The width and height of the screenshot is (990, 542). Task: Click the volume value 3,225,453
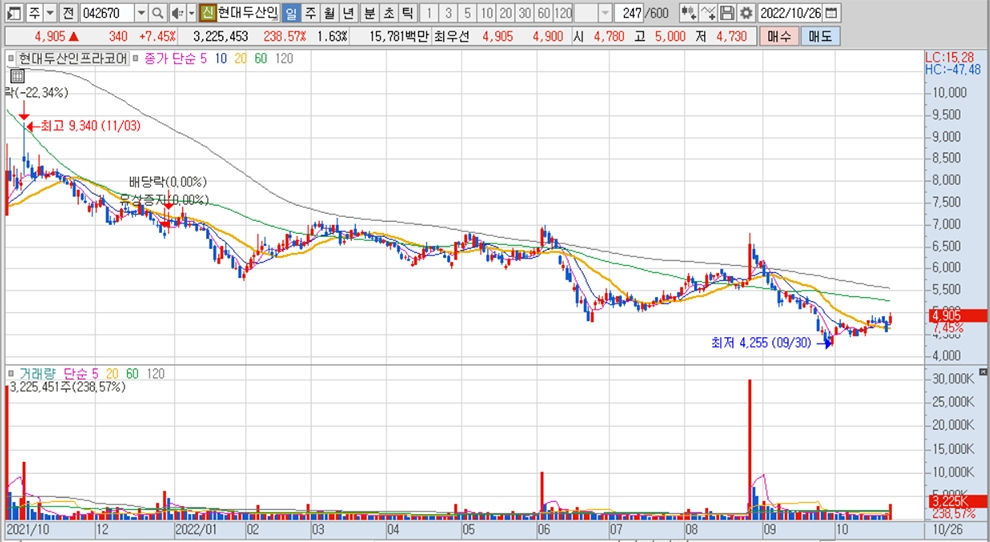pyautogui.click(x=220, y=37)
